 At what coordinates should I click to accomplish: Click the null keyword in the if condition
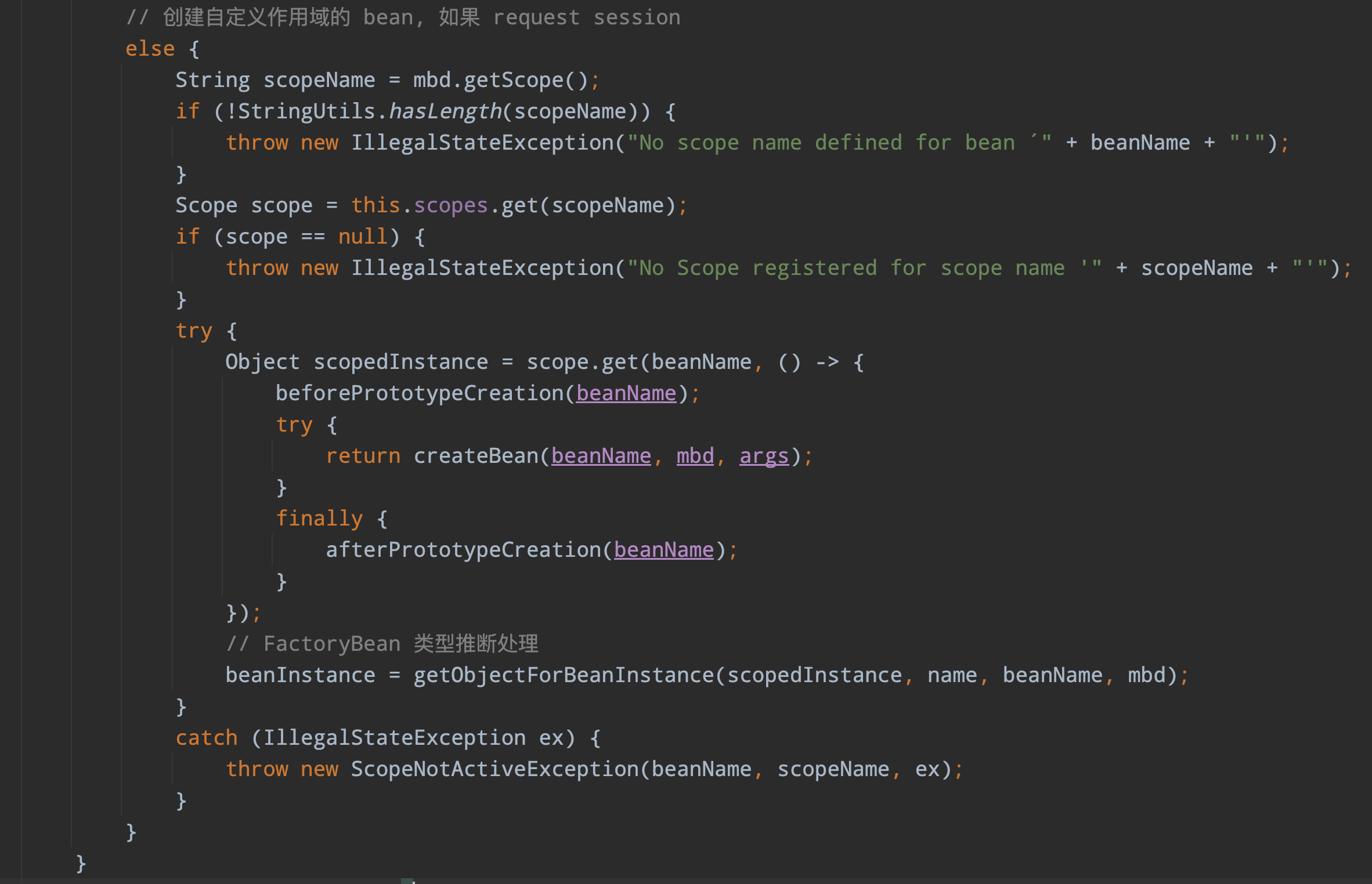363,237
